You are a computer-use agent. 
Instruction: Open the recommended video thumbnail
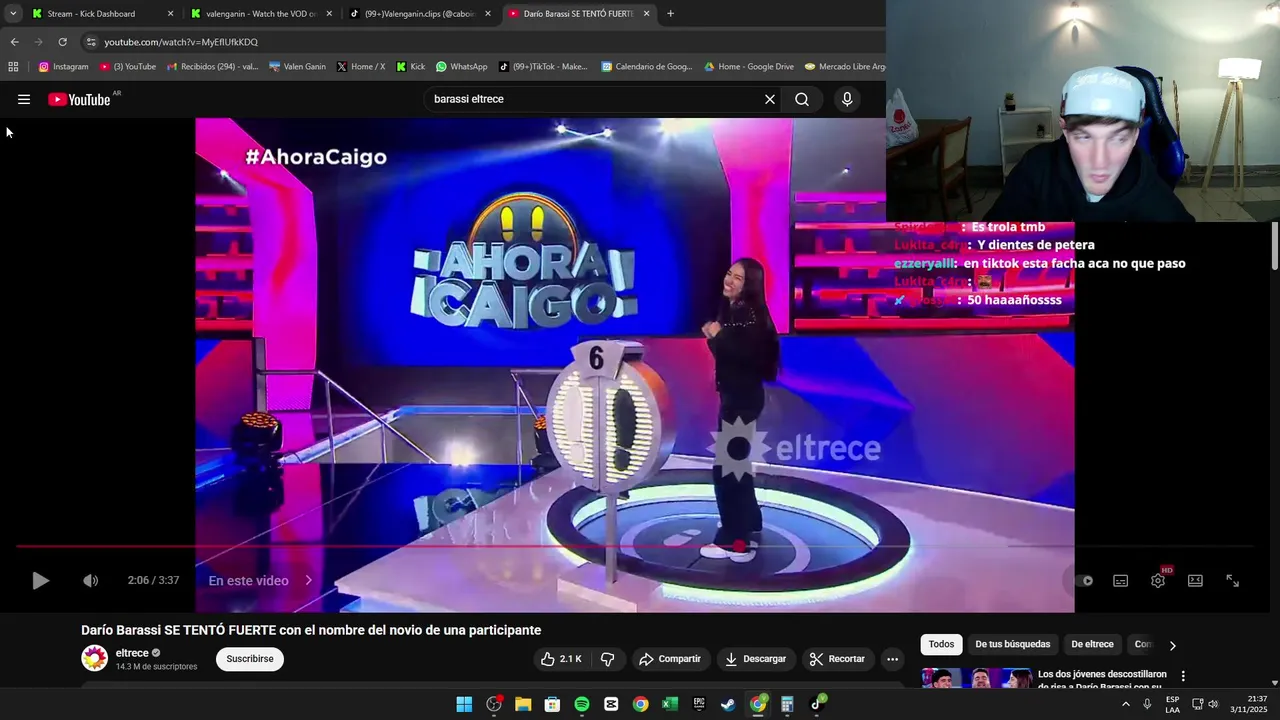(x=976, y=678)
